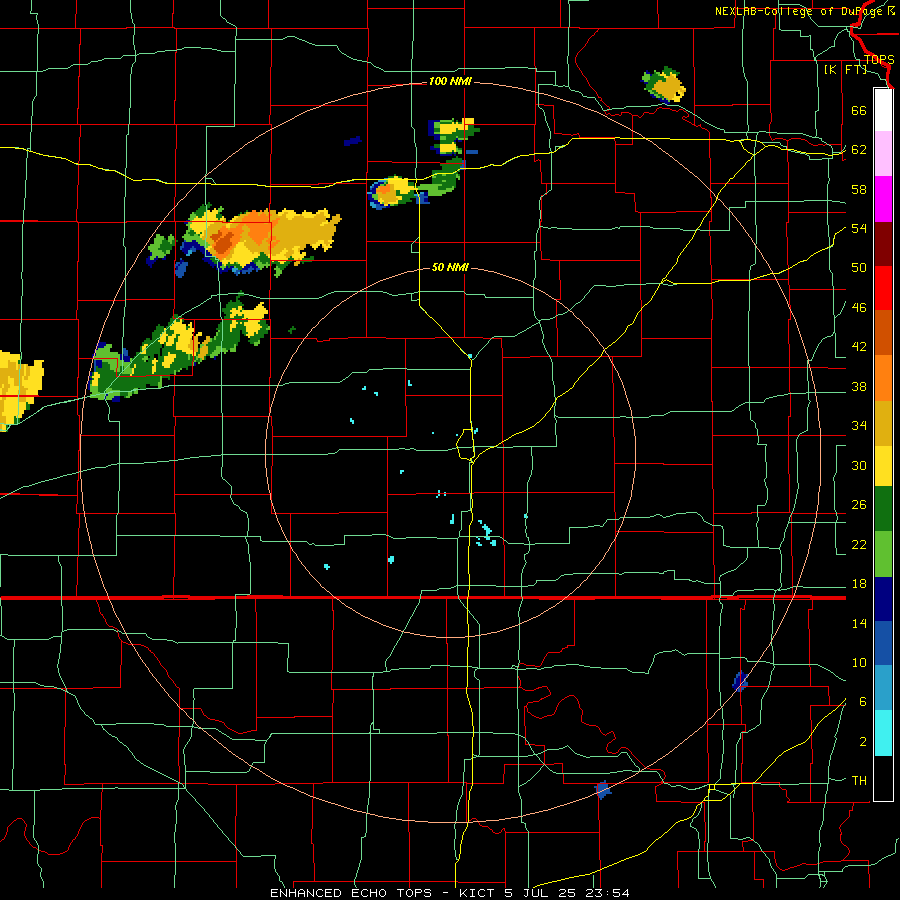Click the "66" legend value
900x900 pixels.
click(859, 110)
